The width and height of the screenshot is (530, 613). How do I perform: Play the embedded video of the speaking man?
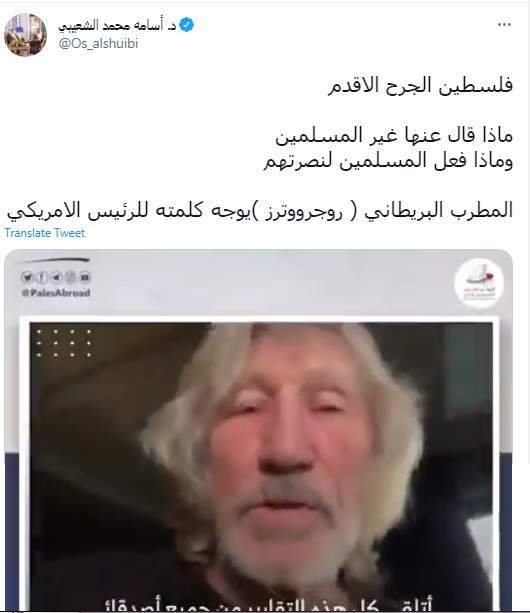[261, 465]
